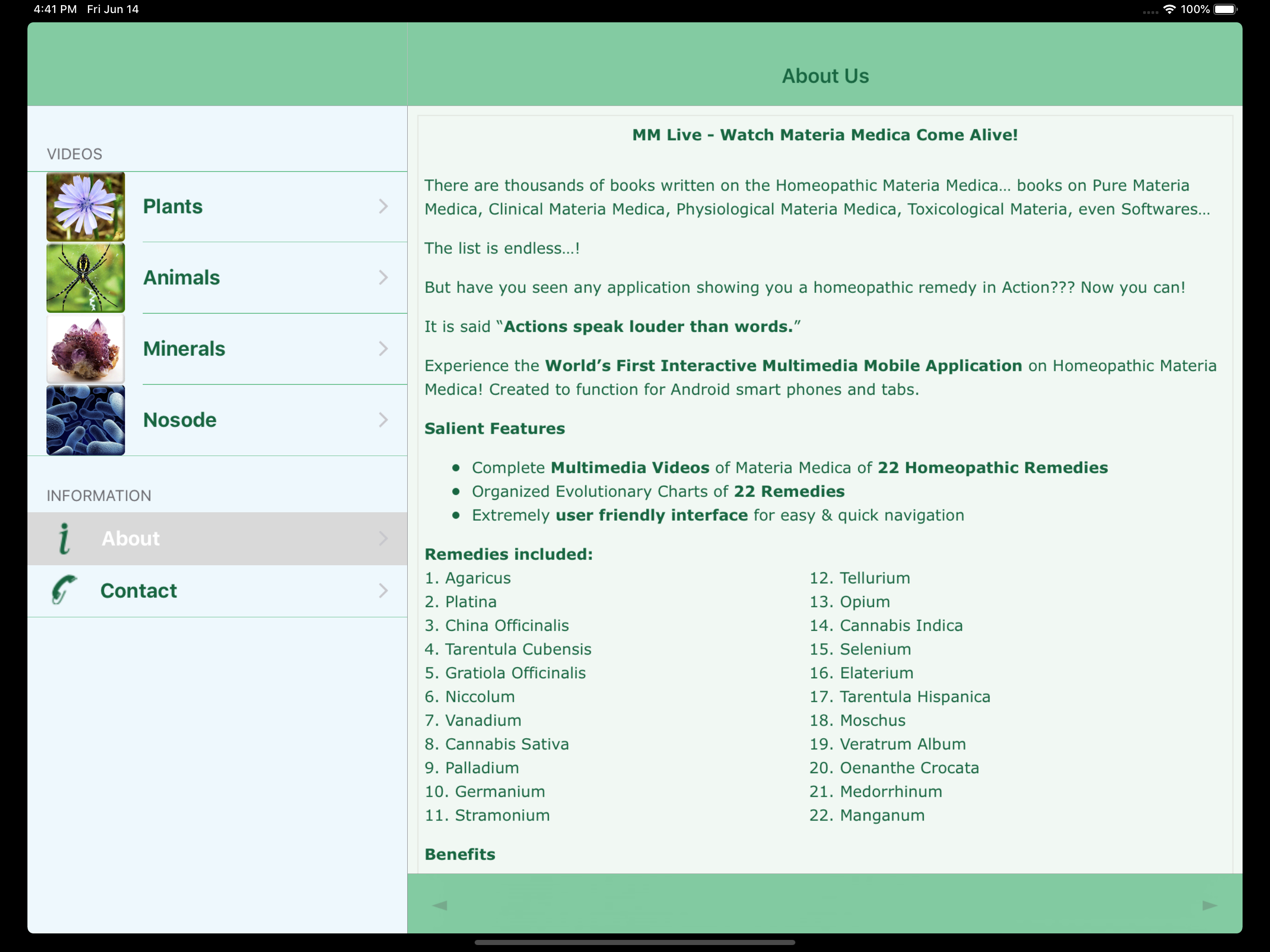Screen dimensions: 1270x952
Task: Open the Minerals video category
Action: pyautogui.click(x=217, y=349)
